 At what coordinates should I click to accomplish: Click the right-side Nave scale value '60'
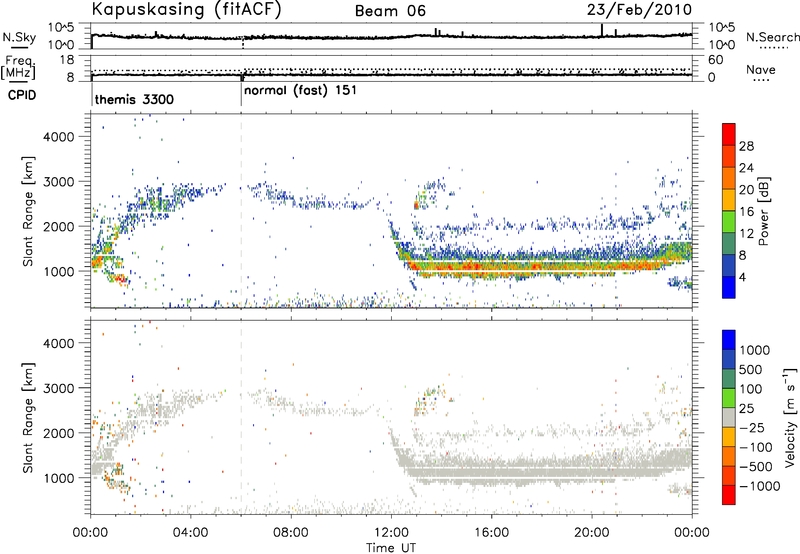point(714,60)
